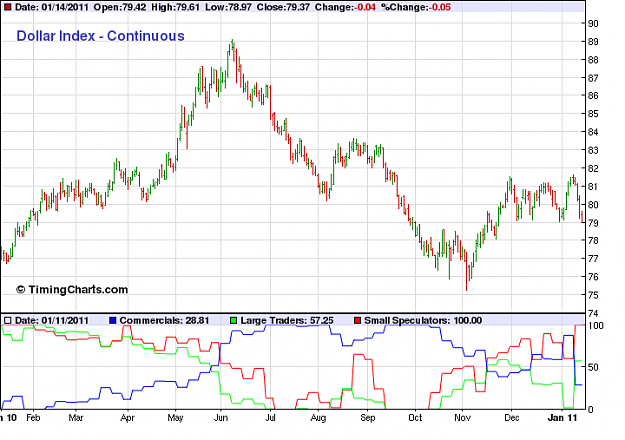Click the Feb month label on the axis

(33, 418)
